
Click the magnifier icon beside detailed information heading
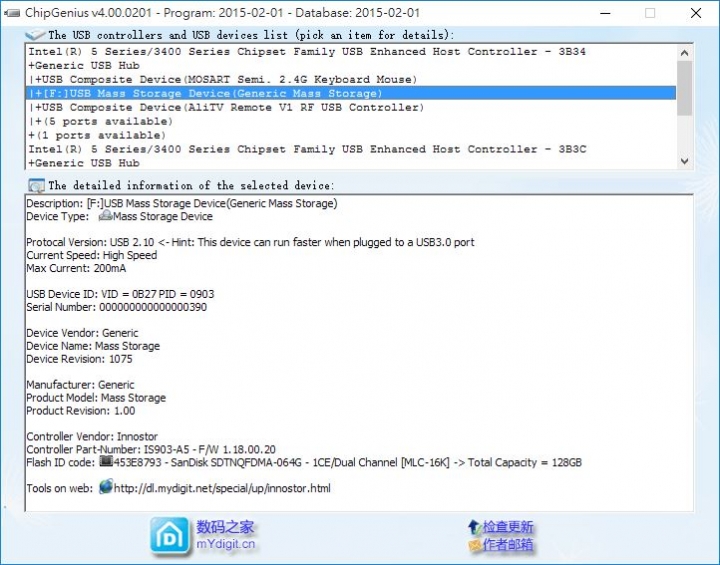pos(36,186)
